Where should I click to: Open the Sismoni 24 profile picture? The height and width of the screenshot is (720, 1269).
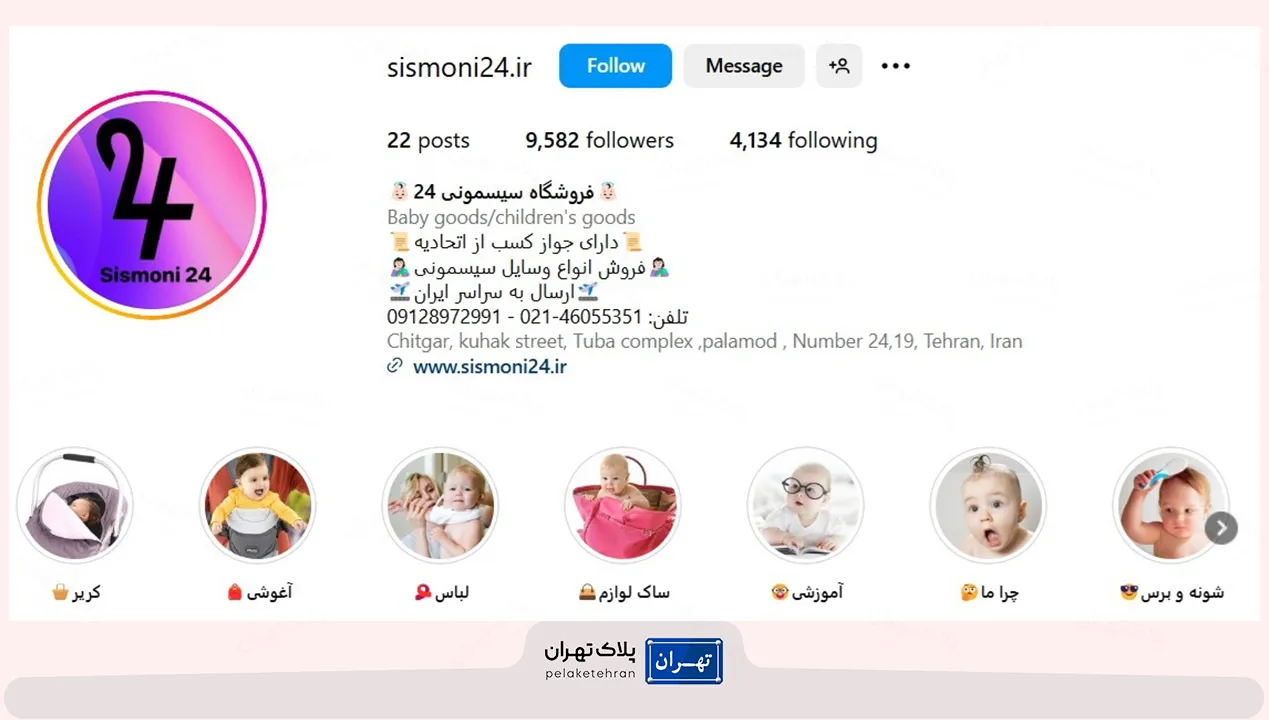152,205
